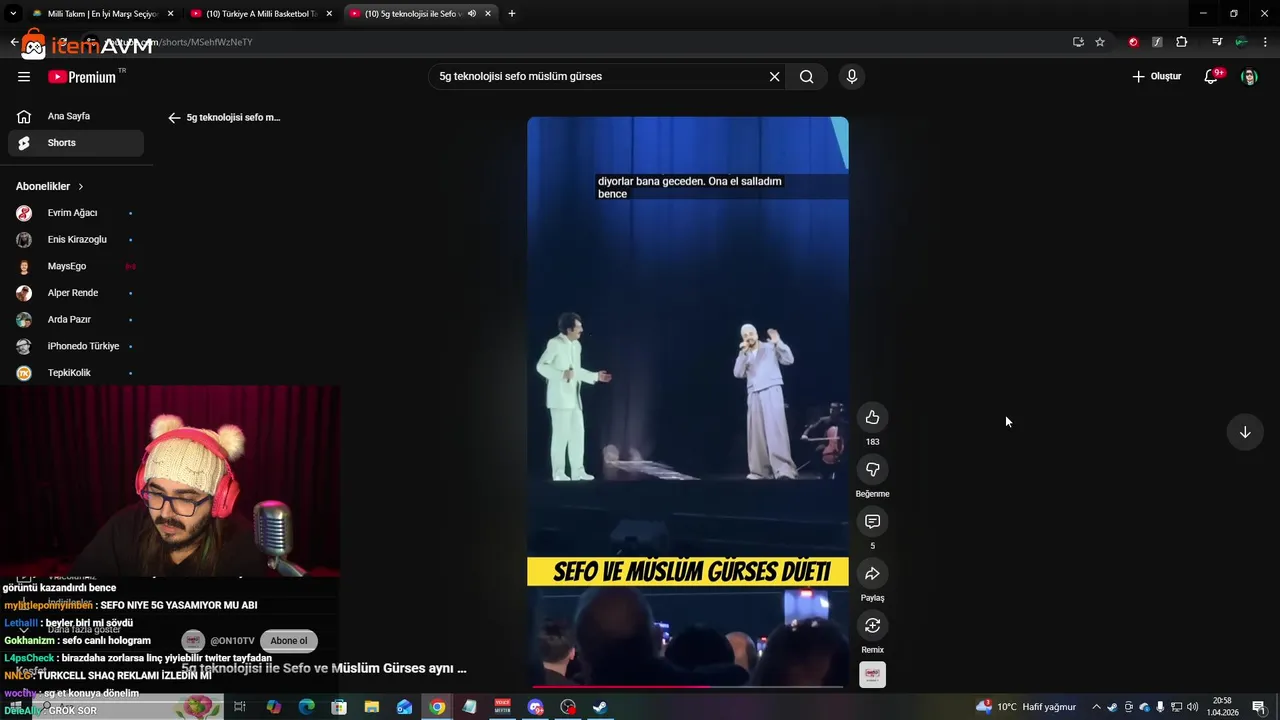The width and height of the screenshot is (1280, 720).
Task: Go back from Shorts search results
Action: click(174, 118)
